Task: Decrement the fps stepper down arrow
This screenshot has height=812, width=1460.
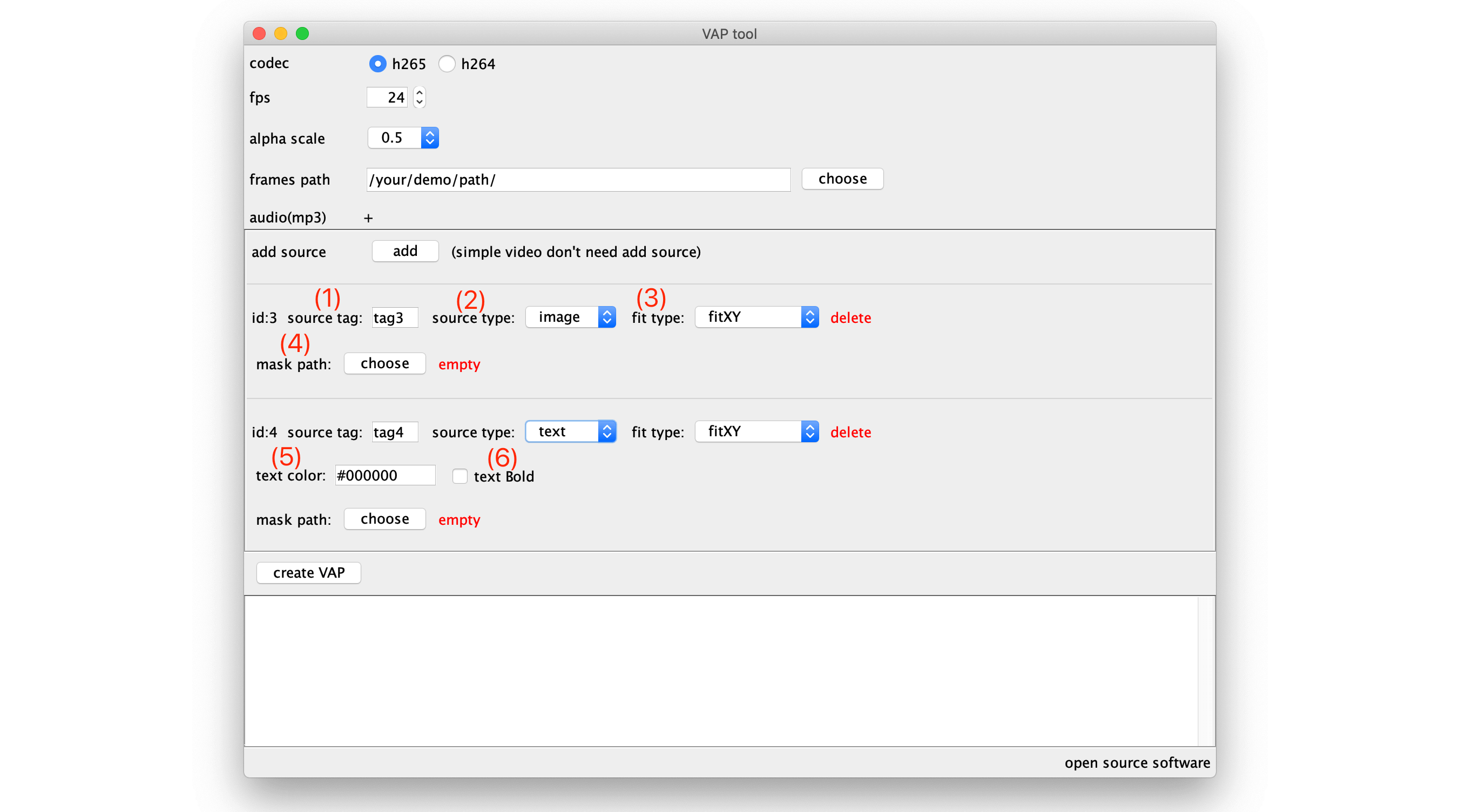Action: click(x=420, y=103)
